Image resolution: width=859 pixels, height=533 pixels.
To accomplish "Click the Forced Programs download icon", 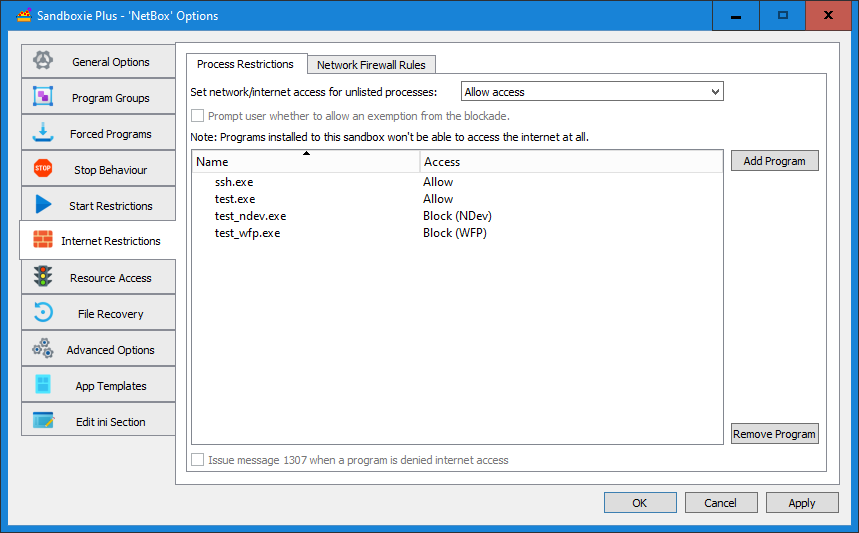I will [43, 133].
